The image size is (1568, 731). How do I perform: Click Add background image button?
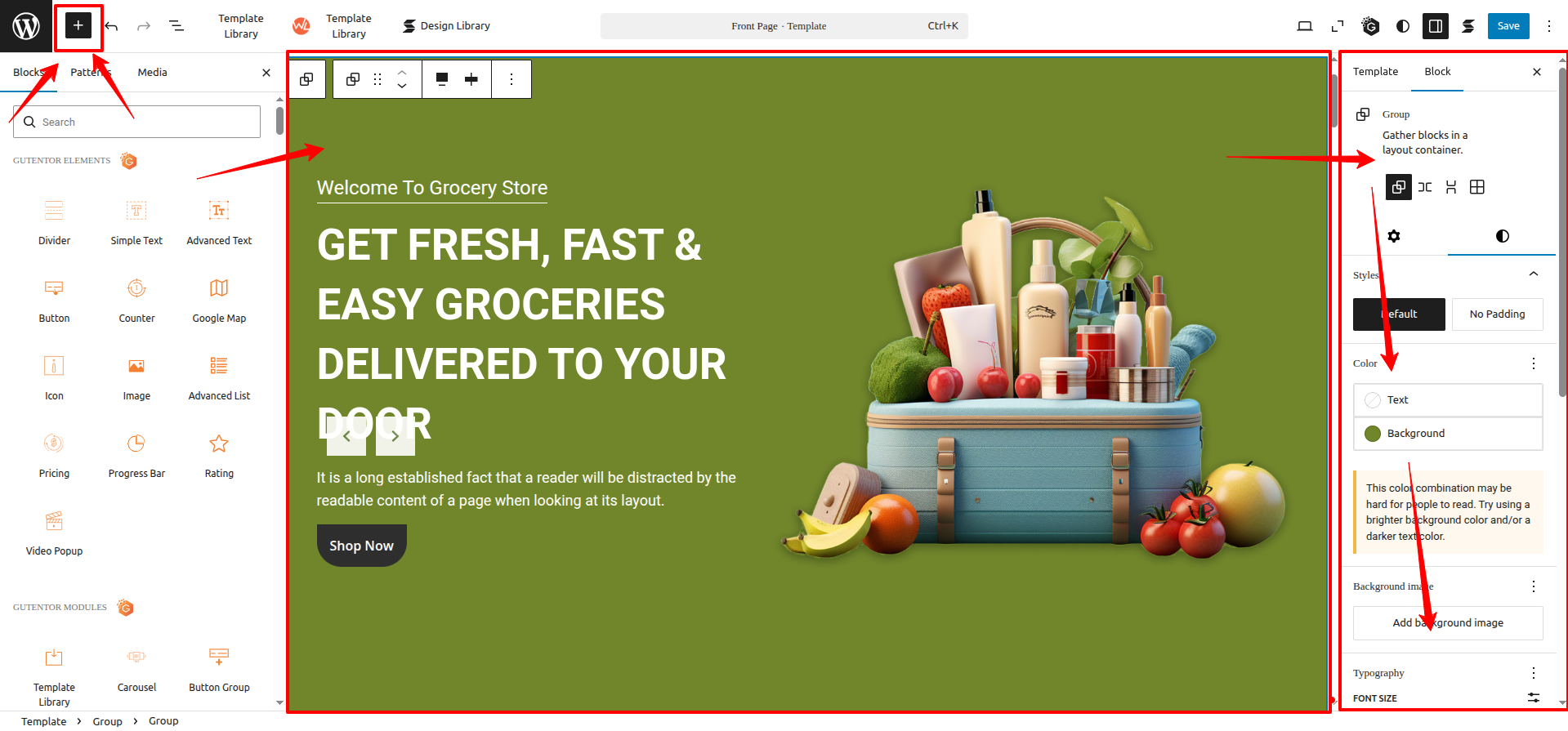coord(1448,623)
